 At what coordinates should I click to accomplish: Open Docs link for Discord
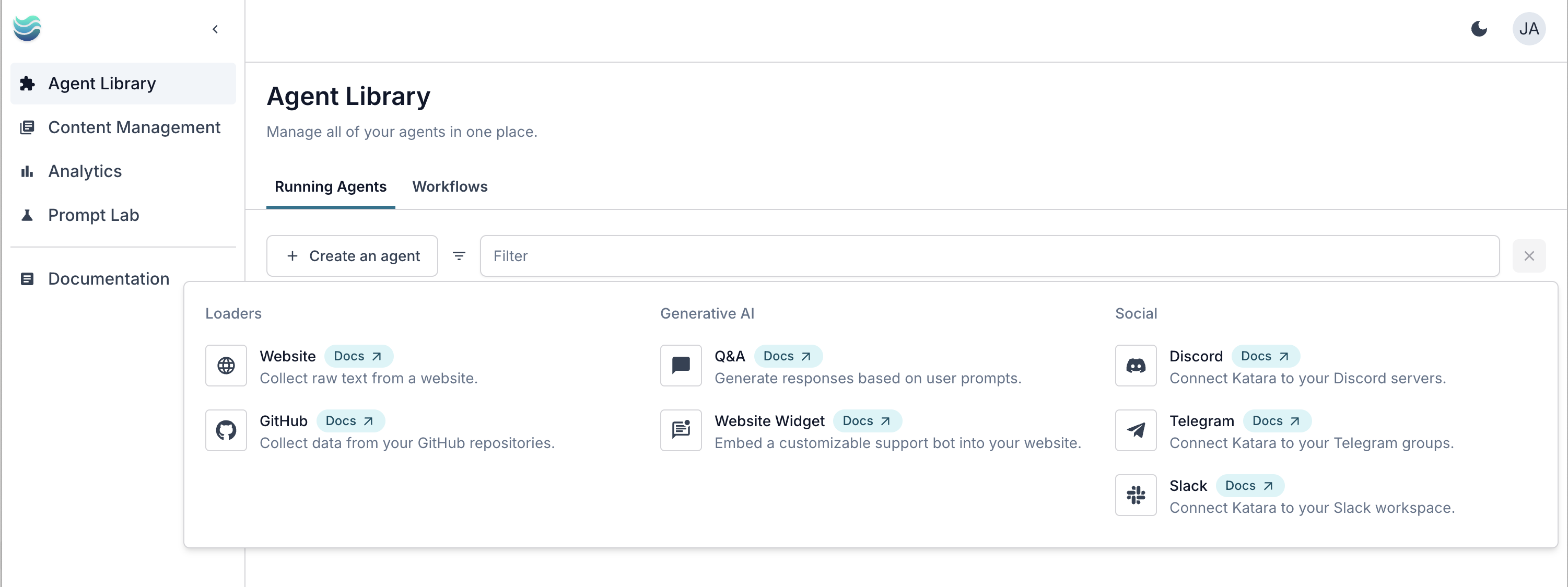(x=1266, y=356)
